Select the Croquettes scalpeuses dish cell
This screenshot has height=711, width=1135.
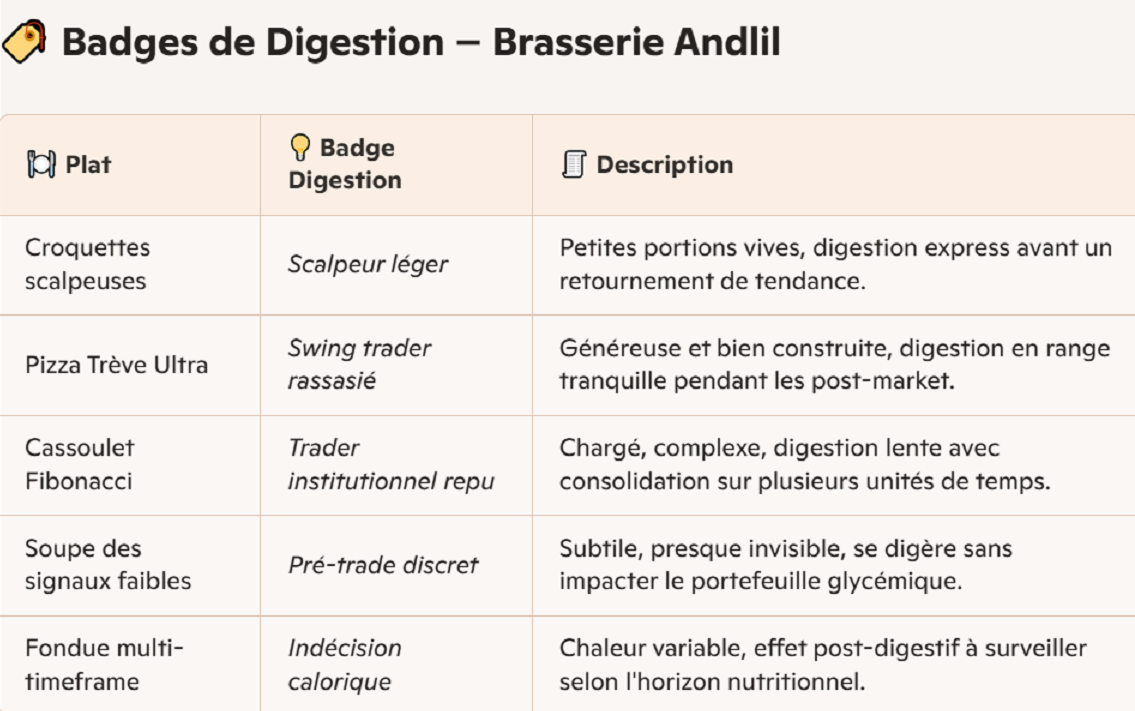(86, 264)
